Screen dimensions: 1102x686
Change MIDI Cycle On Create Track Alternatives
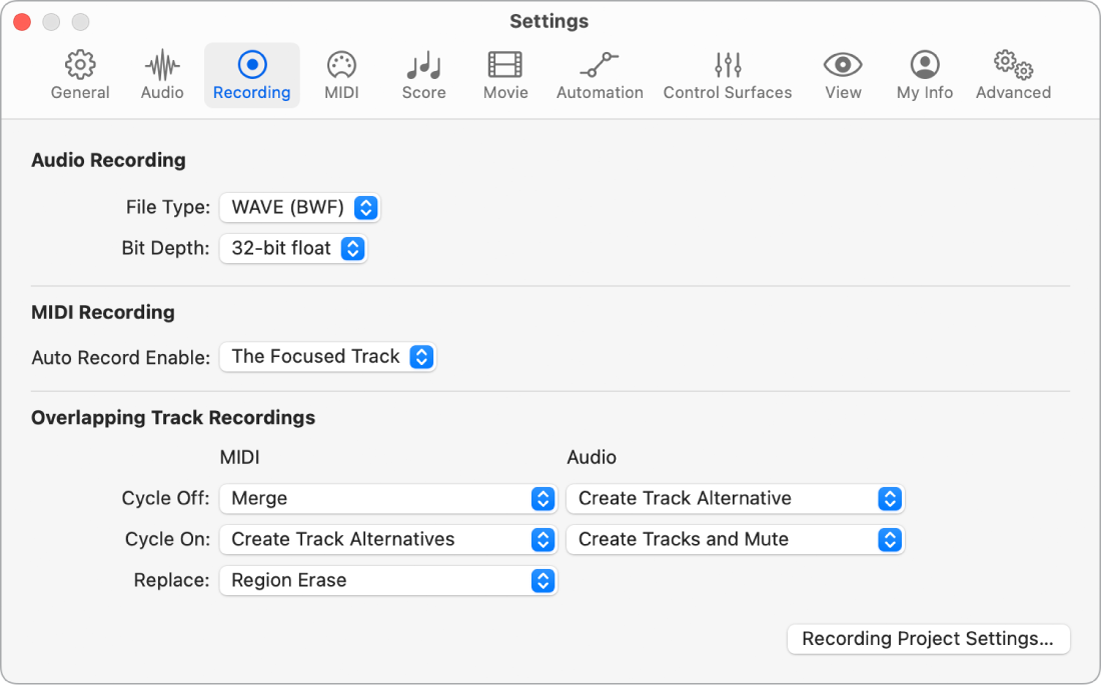387,540
